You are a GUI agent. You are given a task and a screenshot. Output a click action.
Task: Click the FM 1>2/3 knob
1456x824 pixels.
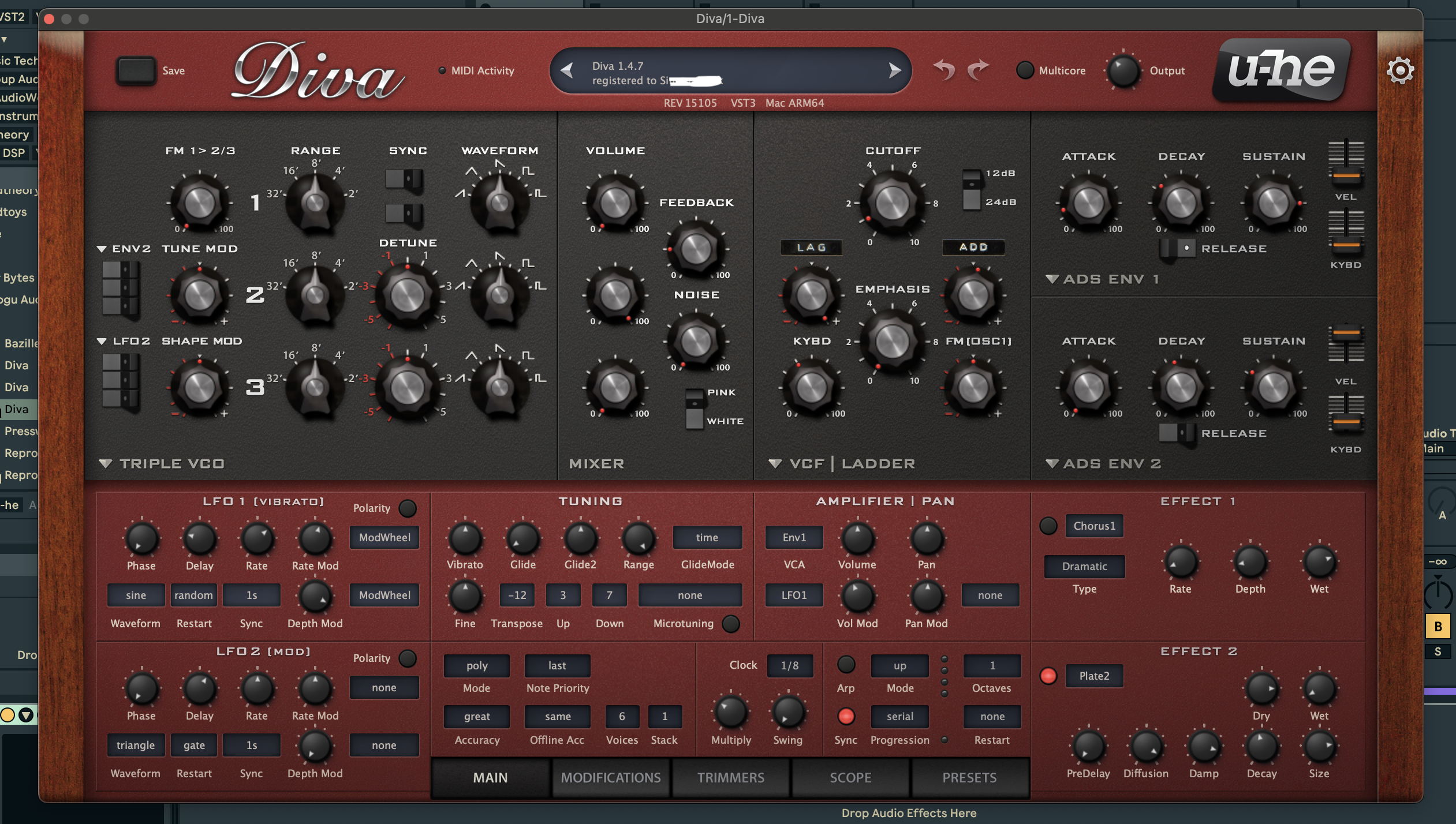(x=199, y=203)
